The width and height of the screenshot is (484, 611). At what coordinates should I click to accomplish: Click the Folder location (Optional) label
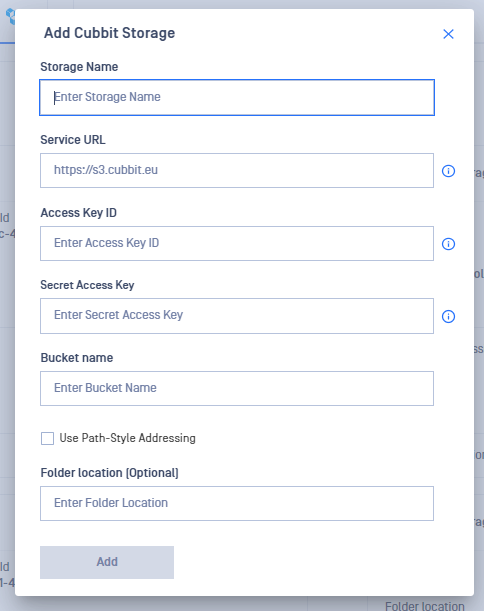point(110,473)
